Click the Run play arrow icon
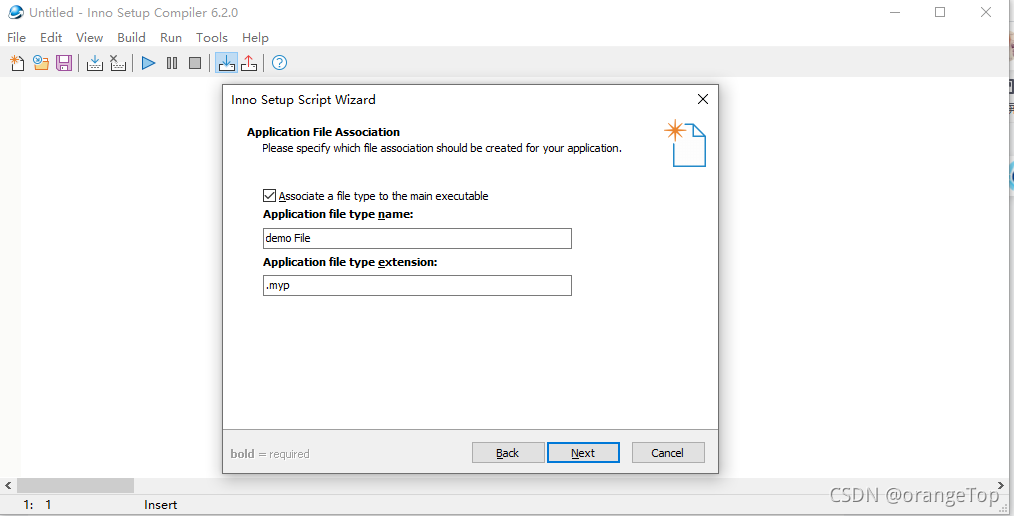Viewport: 1014px width, 516px height. [x=149, y=63]
